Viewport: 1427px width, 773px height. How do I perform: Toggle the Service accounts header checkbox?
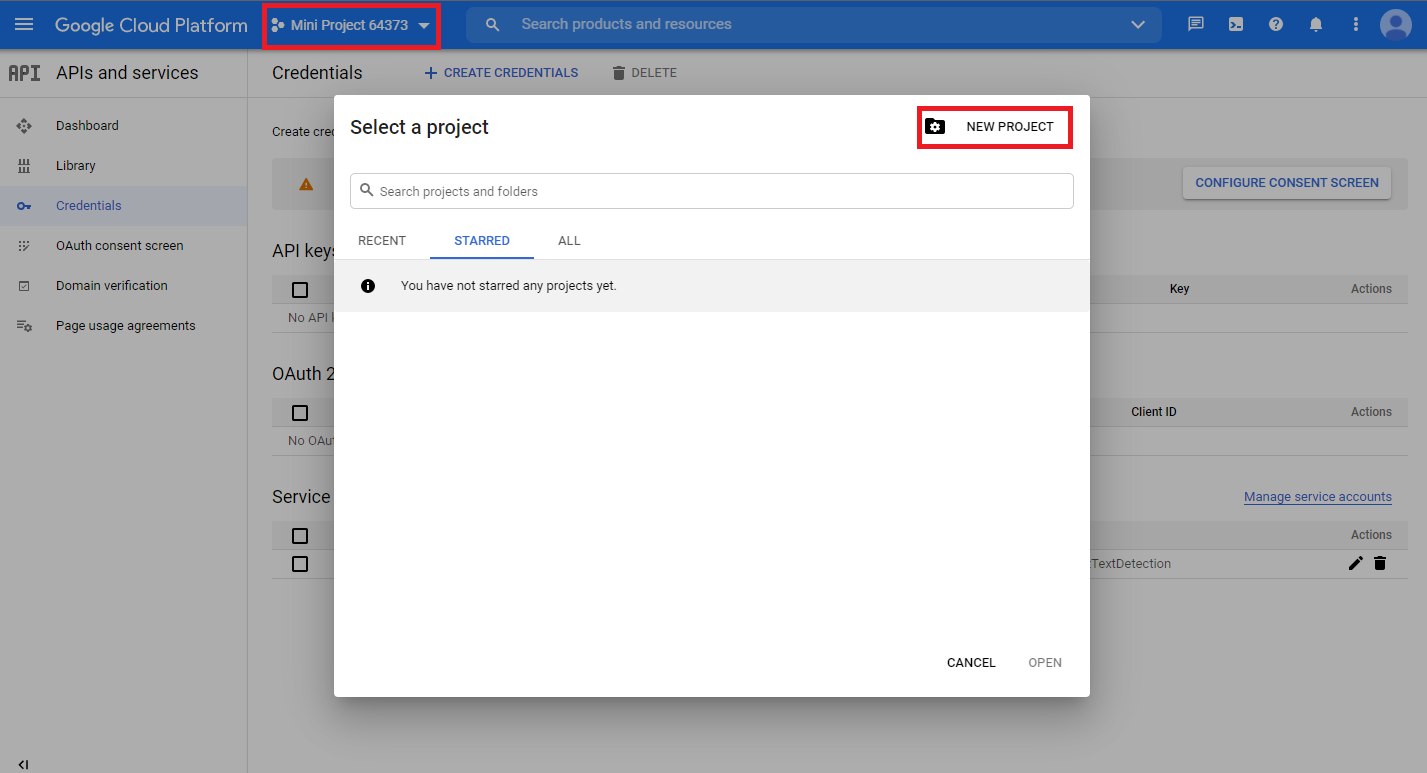[300, 536]
